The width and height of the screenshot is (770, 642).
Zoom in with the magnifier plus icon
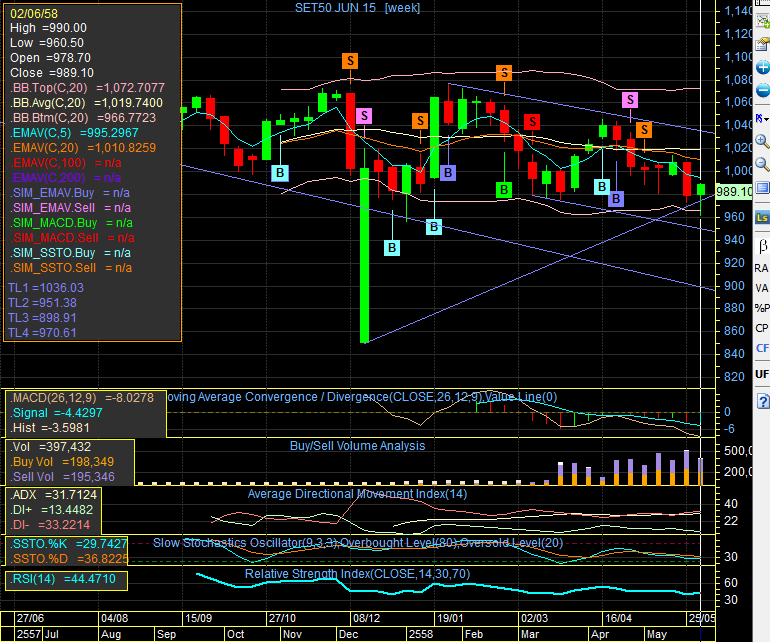(763, 142)
